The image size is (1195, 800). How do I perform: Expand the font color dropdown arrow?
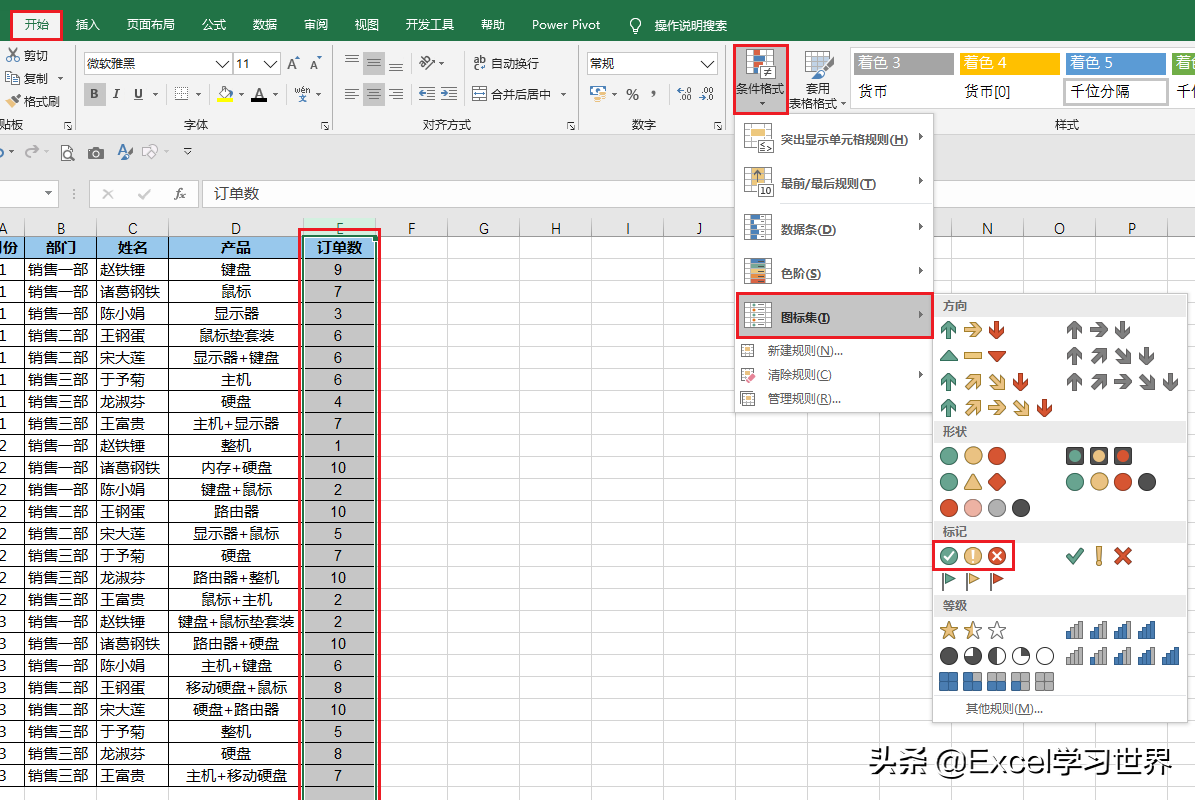[276, 94]
